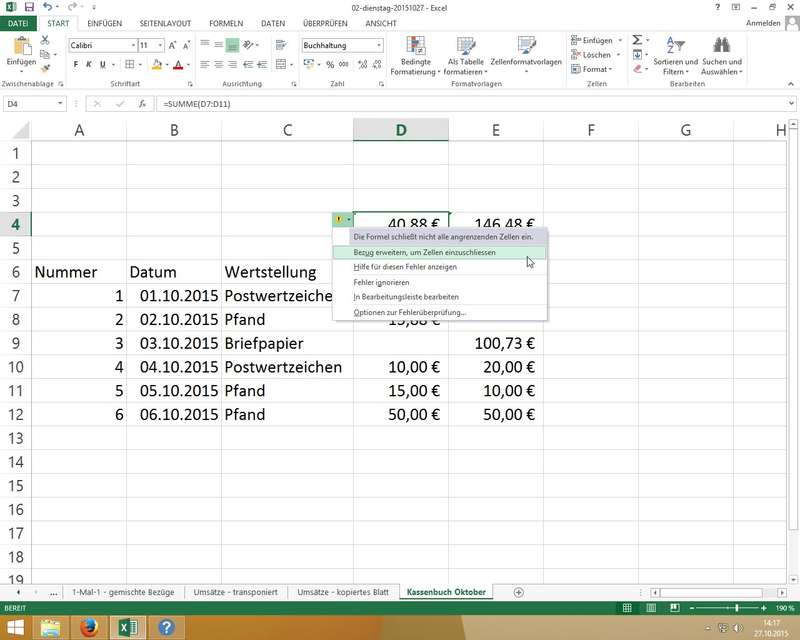This screenshot has width=800, height=640.
Task: Toggle italic formatting (K)
Action: tap(89, 65)
